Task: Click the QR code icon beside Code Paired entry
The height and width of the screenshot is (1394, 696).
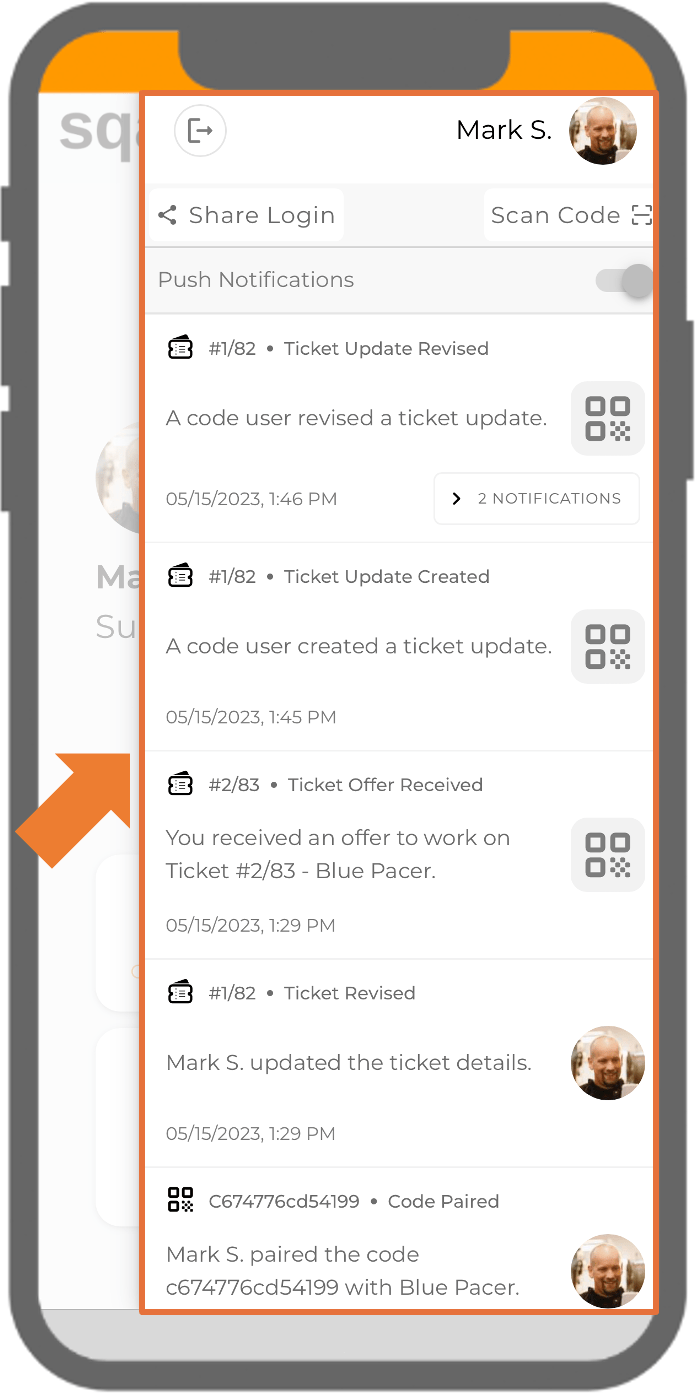Action: (x=180, y=1200)
